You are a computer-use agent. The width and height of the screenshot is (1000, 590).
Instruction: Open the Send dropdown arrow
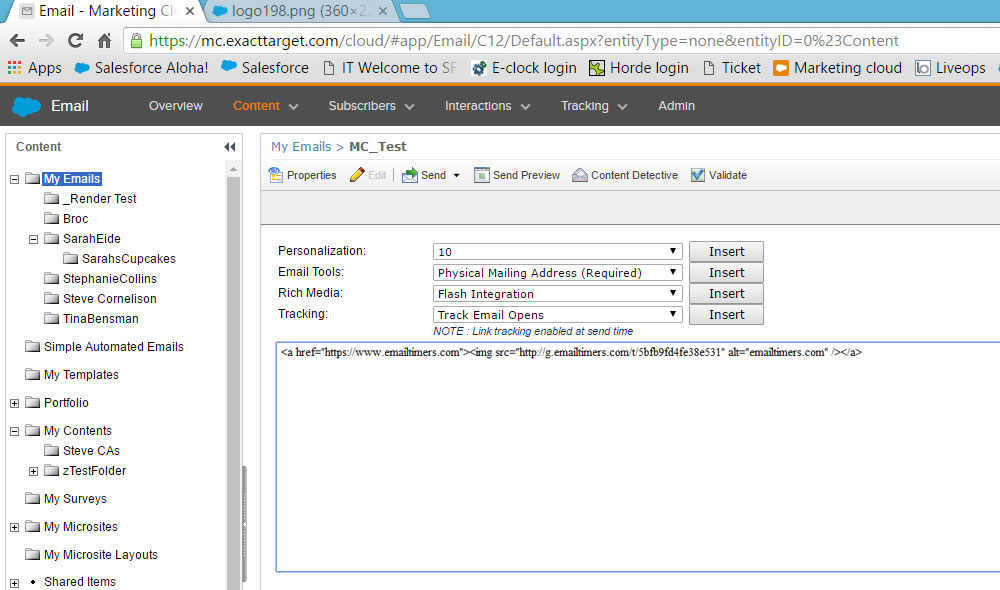coord(457,175)
